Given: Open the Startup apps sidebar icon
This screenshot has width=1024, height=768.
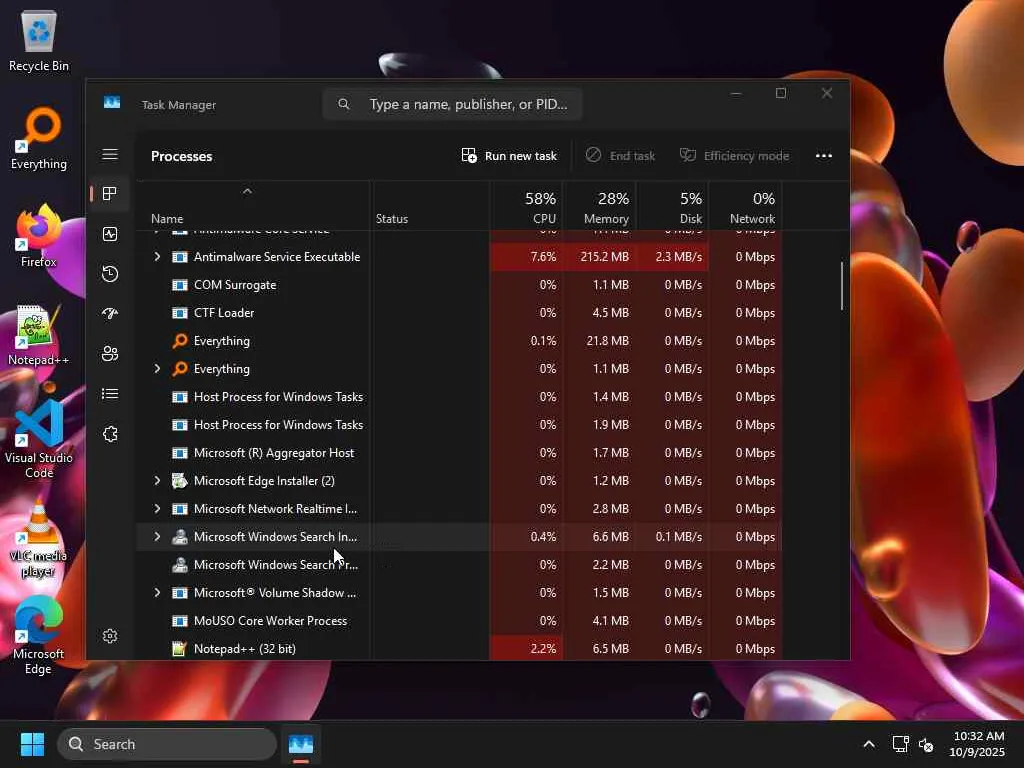Looking at the screenshot, I should point(110,313).
